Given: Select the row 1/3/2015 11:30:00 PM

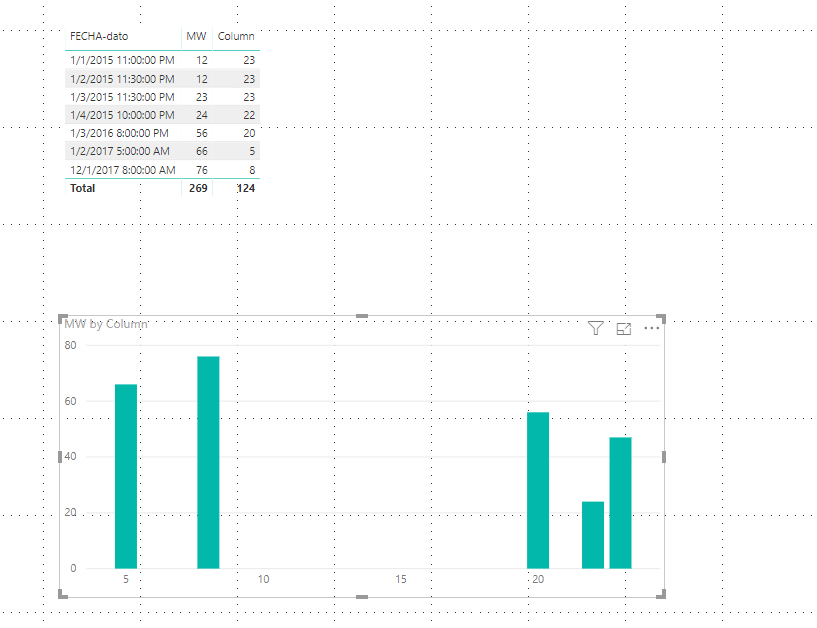Looking at the screenshot, I should (x=162, y=97).
